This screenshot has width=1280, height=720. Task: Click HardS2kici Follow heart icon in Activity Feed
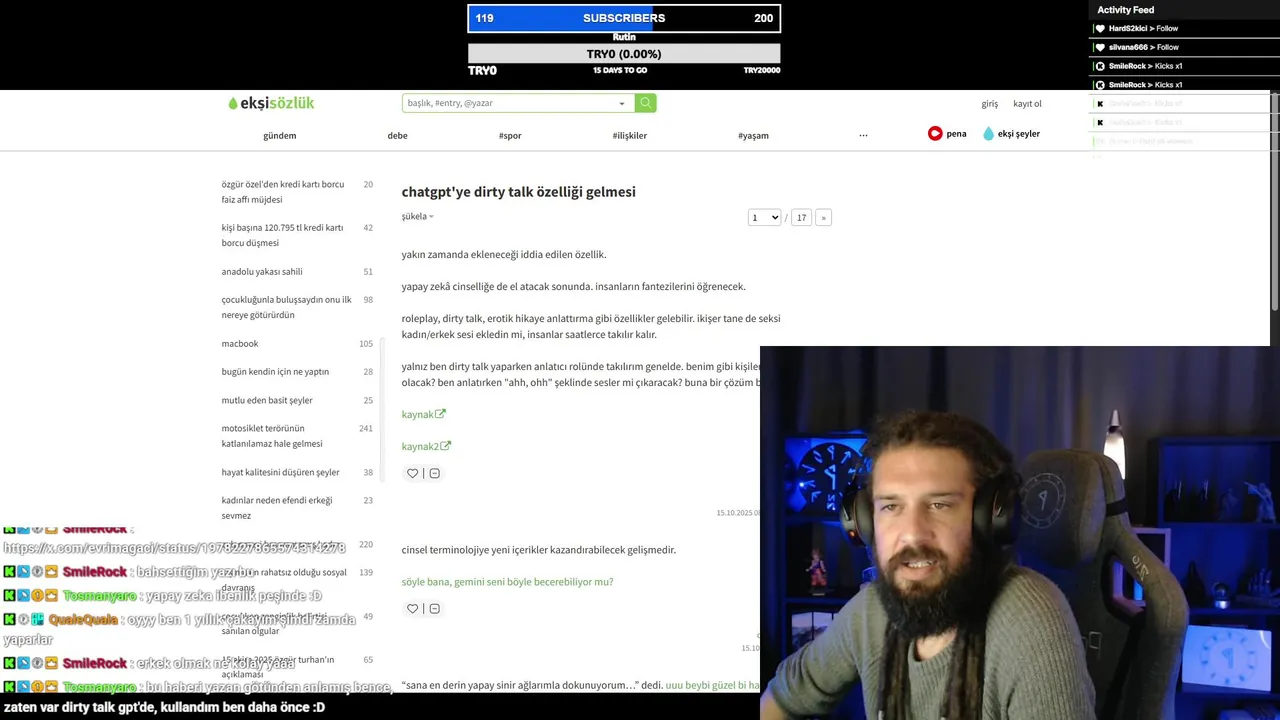pos(1100,29)
